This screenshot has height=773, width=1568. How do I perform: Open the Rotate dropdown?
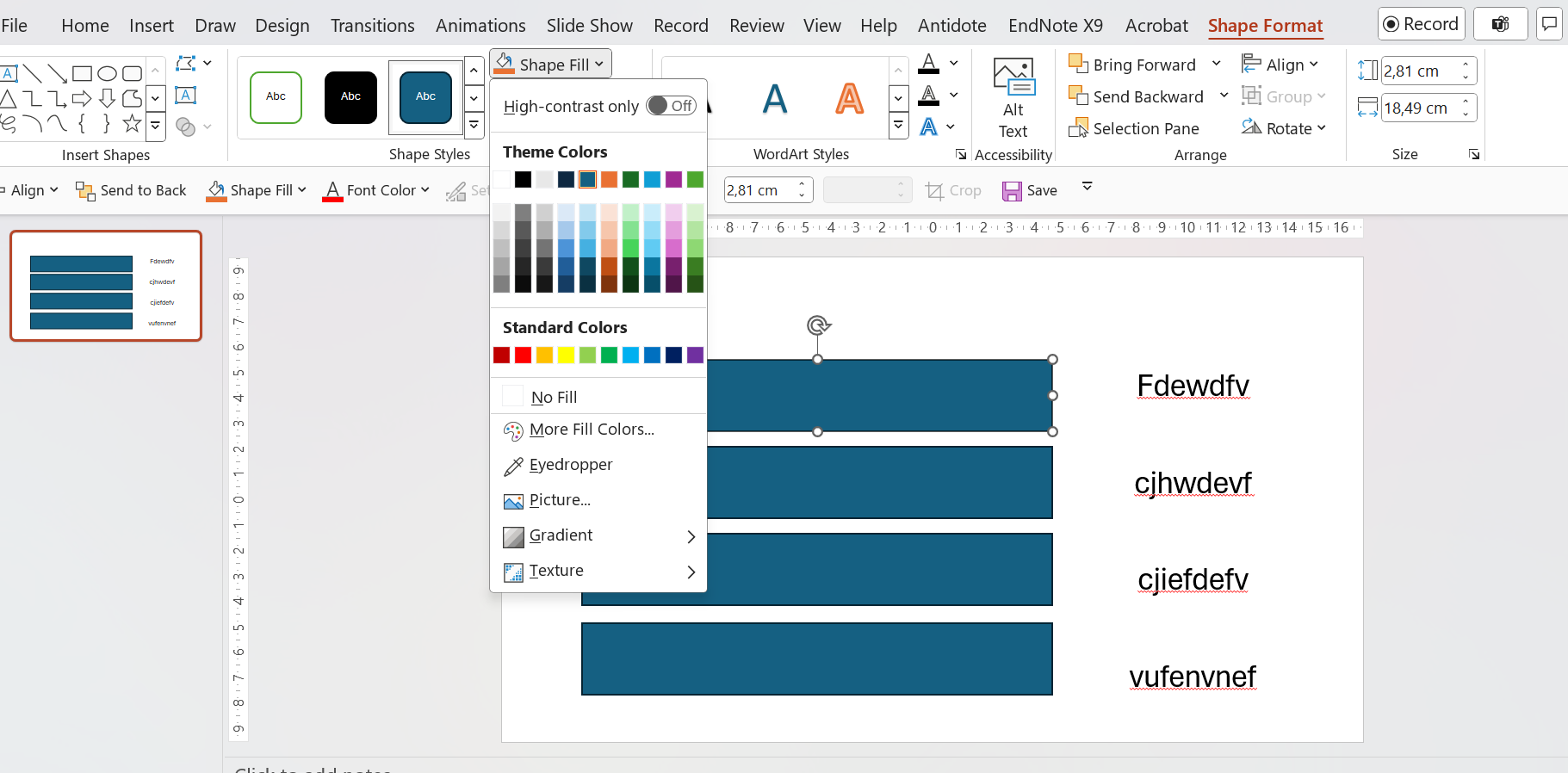pos(1284,128)
